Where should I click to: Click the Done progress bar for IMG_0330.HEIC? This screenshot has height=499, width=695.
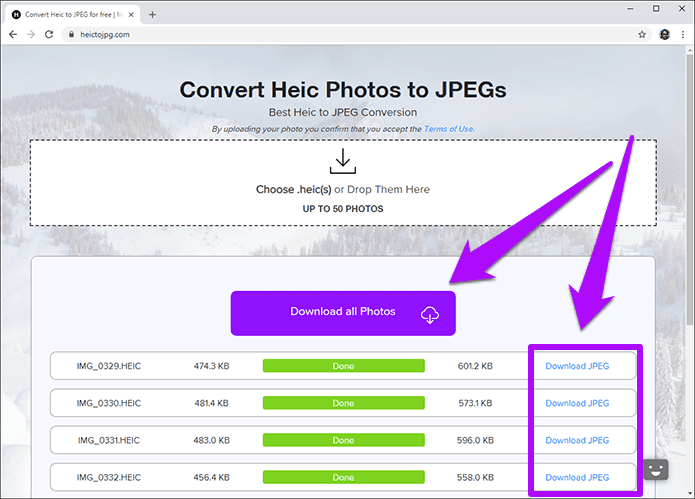[344, 403]
